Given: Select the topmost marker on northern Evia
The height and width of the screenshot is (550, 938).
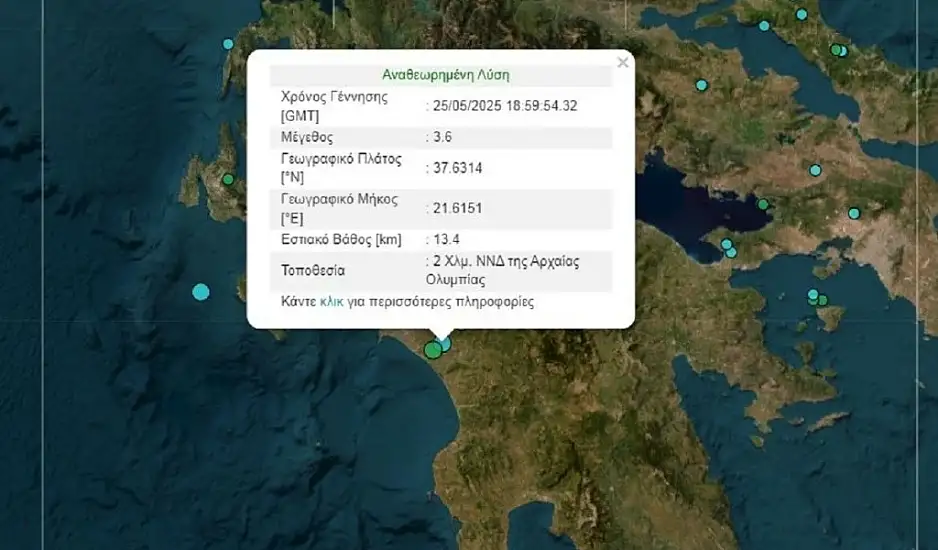Looking at the screenshot, I should 801,14.
